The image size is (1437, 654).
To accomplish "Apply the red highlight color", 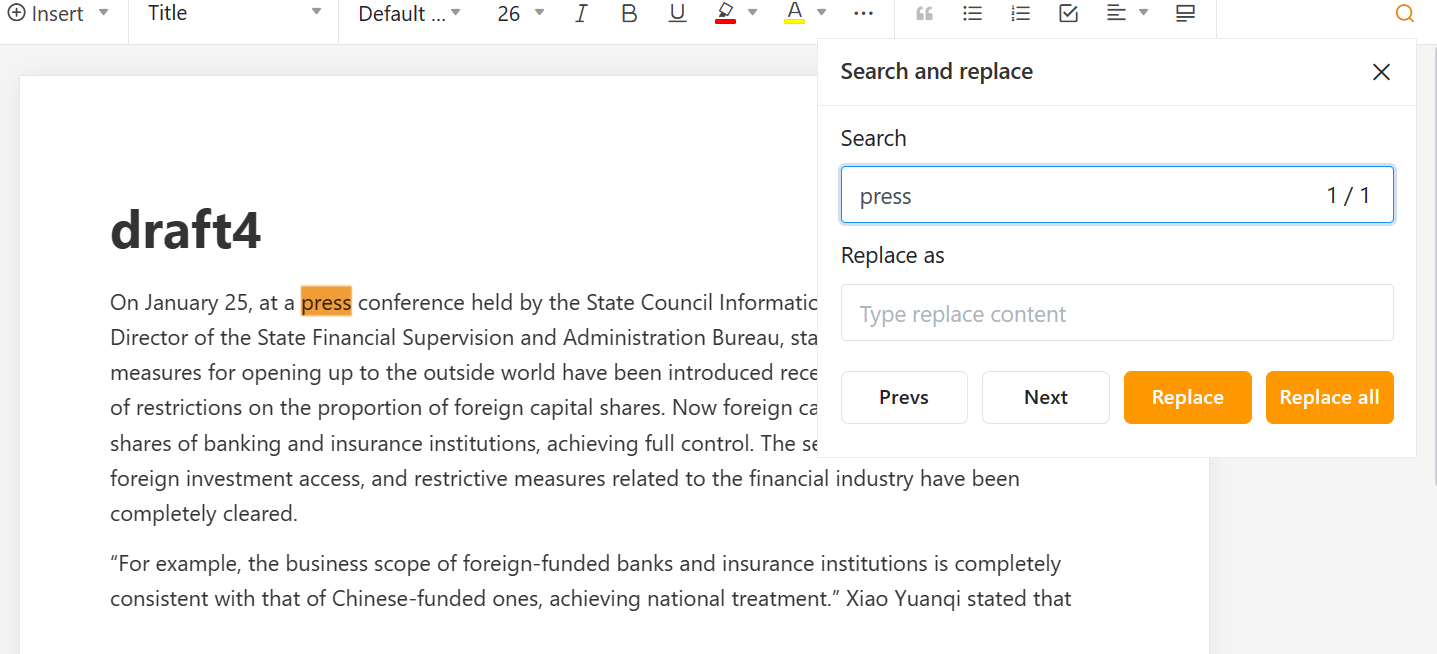I will (x=726, y=14).
